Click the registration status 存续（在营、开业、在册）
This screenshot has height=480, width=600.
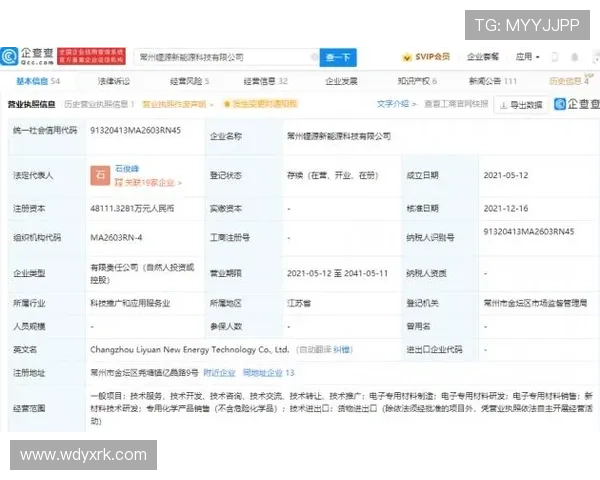tap(333, 176)
